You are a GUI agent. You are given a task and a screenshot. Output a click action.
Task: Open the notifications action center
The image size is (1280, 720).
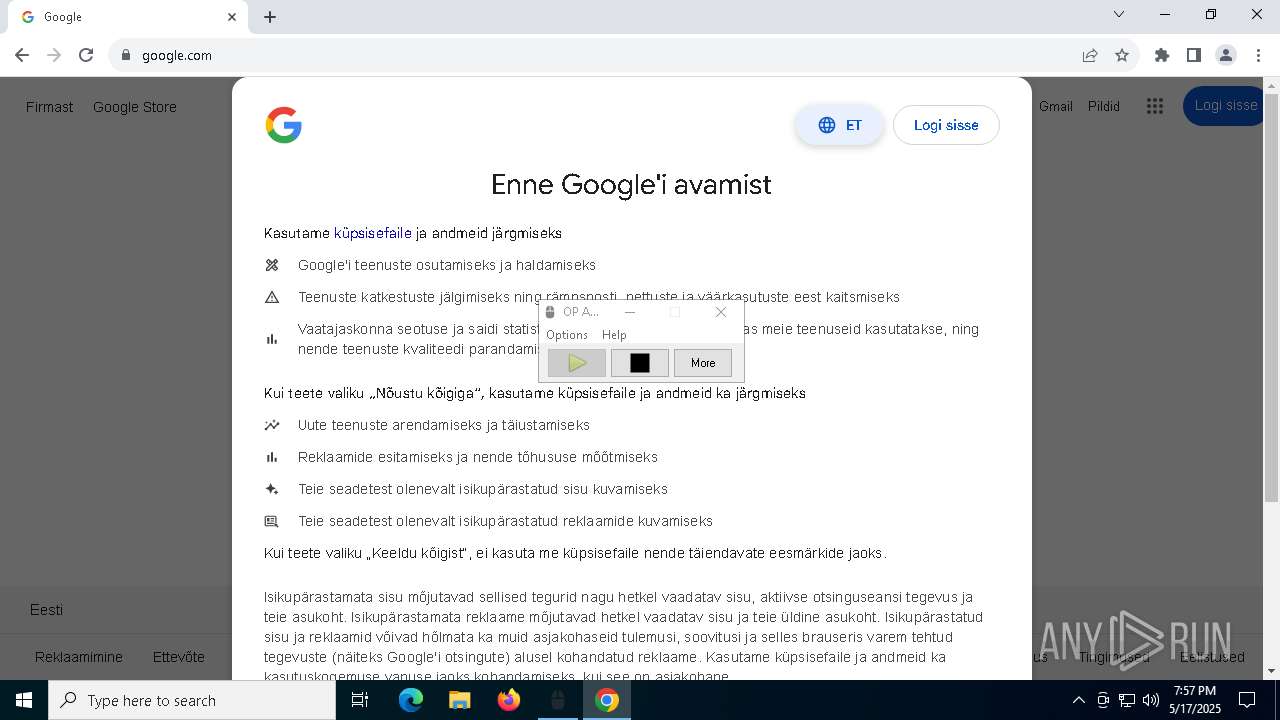[1247, 700]
